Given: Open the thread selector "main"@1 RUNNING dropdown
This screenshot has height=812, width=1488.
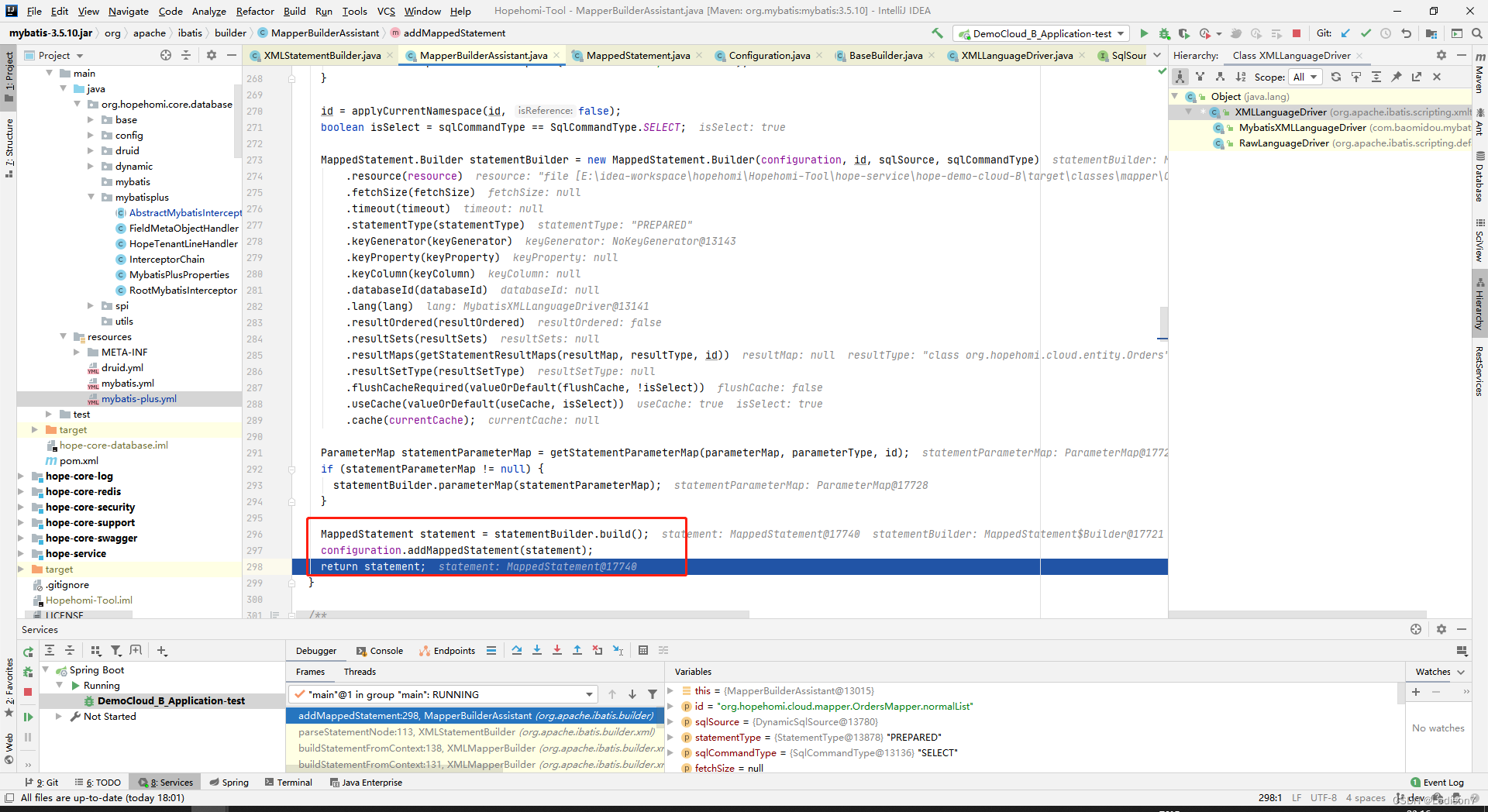Looking at the screenshot, I should pos(443,694).
